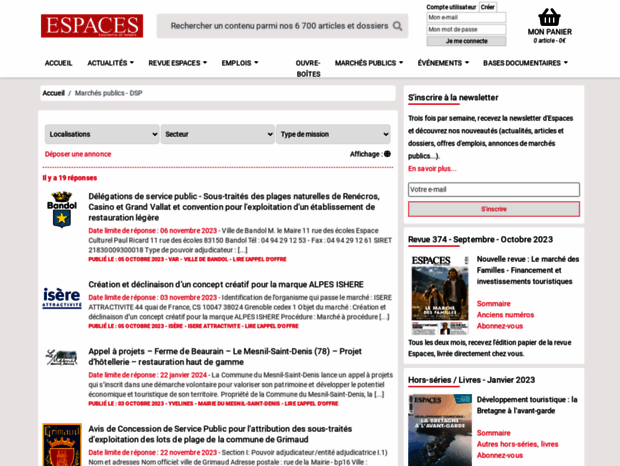620x466 pixels.
Task: Click the Marchés publics - DSP breadcrumb text
Action: pyautogui.click(x=108, y=93)
